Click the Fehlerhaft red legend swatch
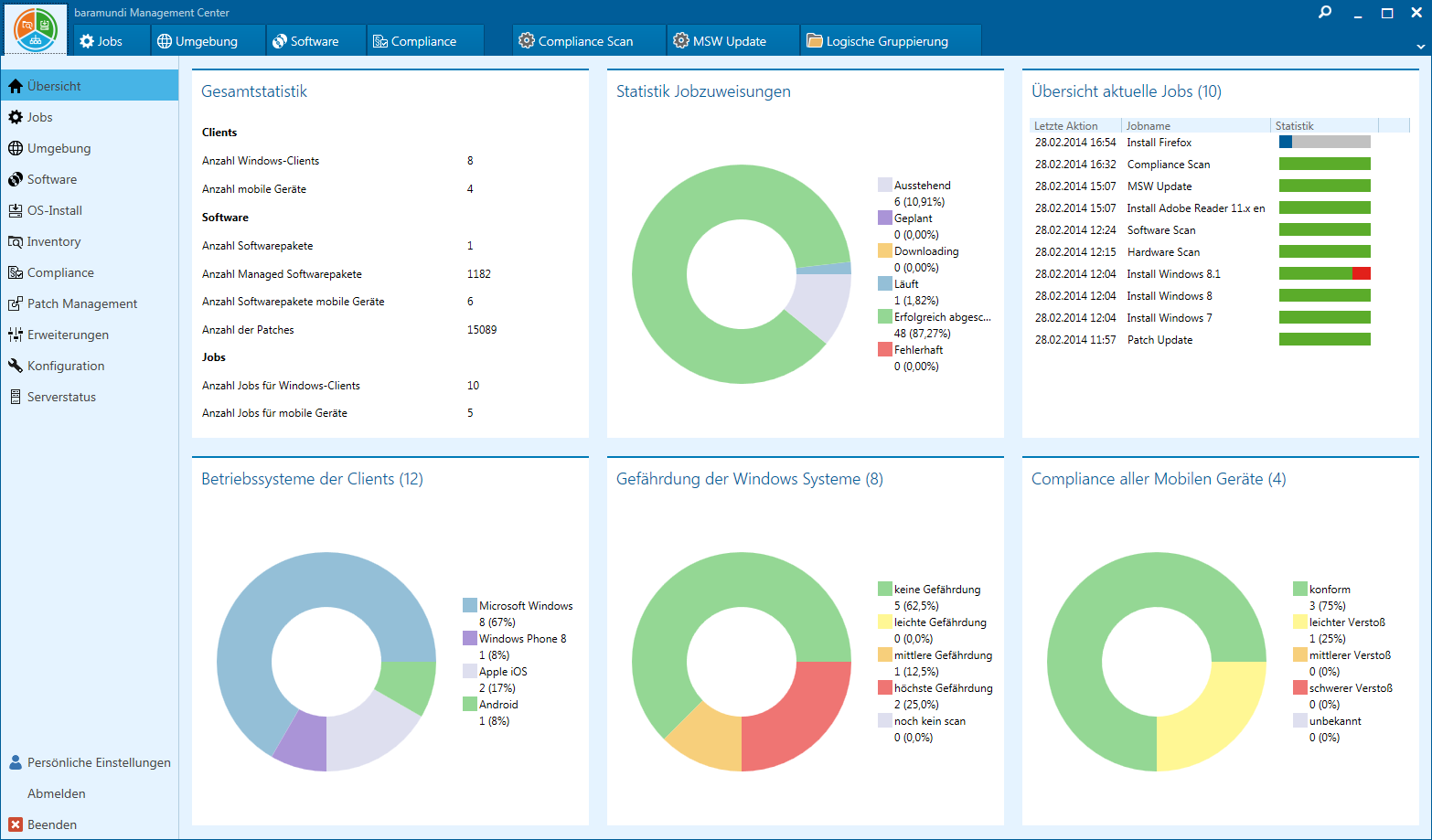This screenshot has width=1432, height=840. point(884,350)
